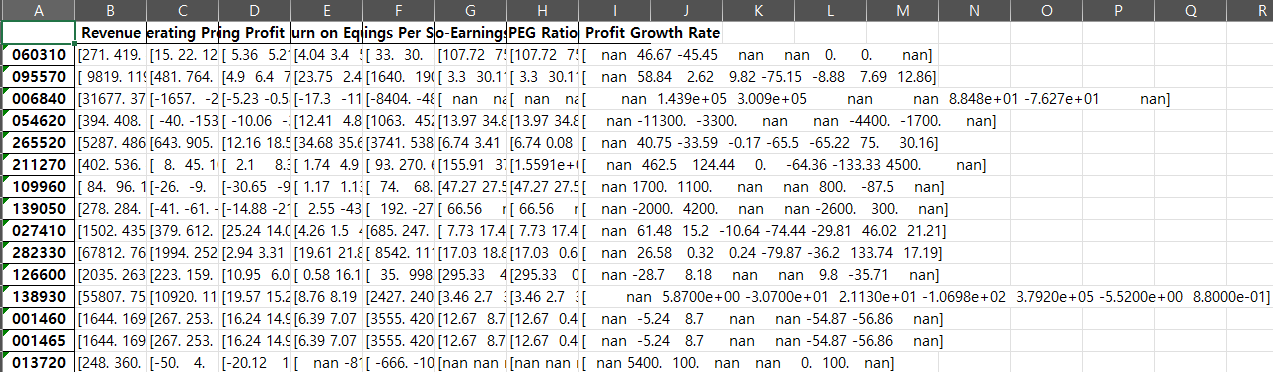Image resolution: width=1273 pixels, height=372 pixels.
Task: Select stock code cell 126600
Action: point(38,274)
